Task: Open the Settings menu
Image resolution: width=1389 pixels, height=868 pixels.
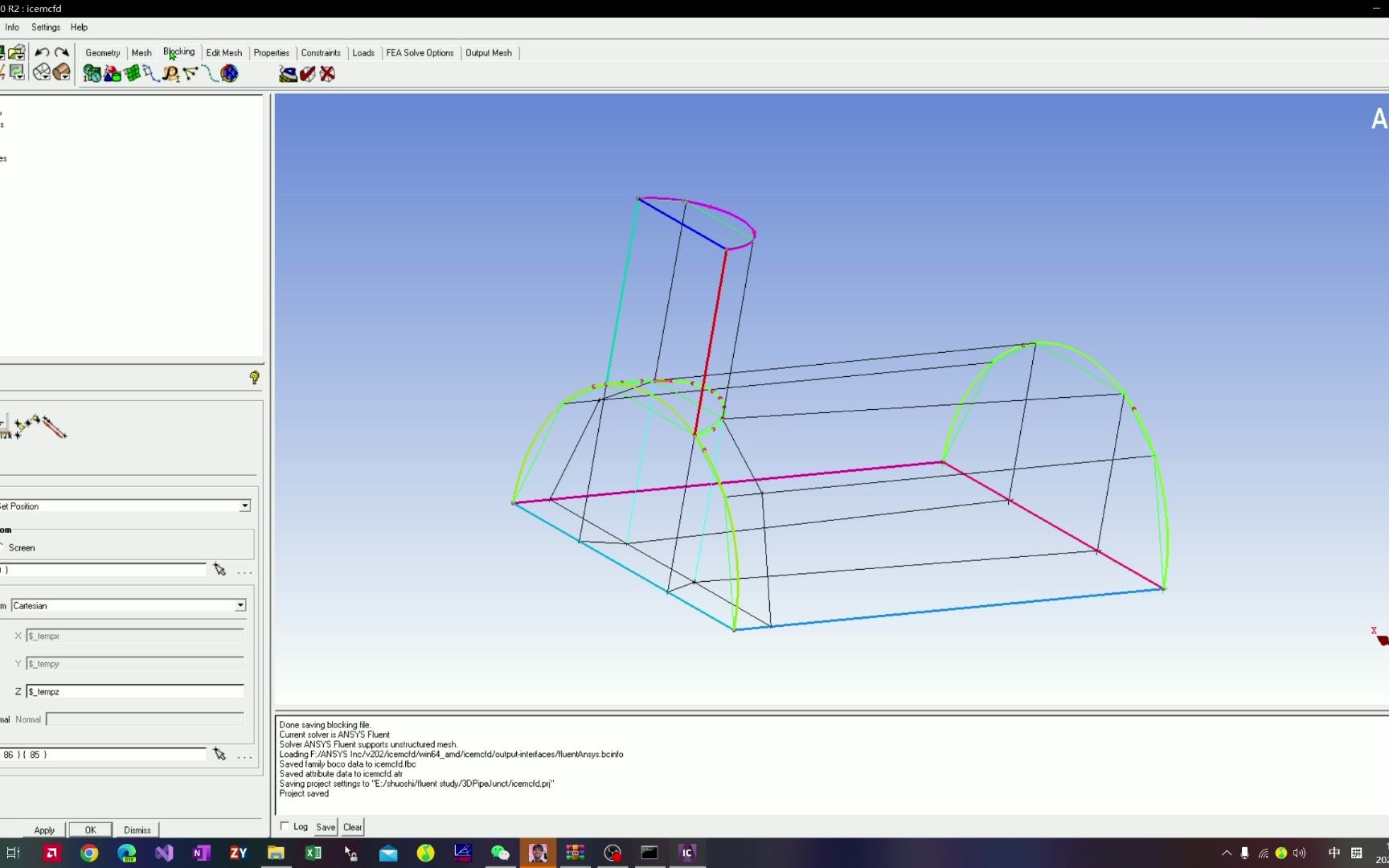Action: 45,27
